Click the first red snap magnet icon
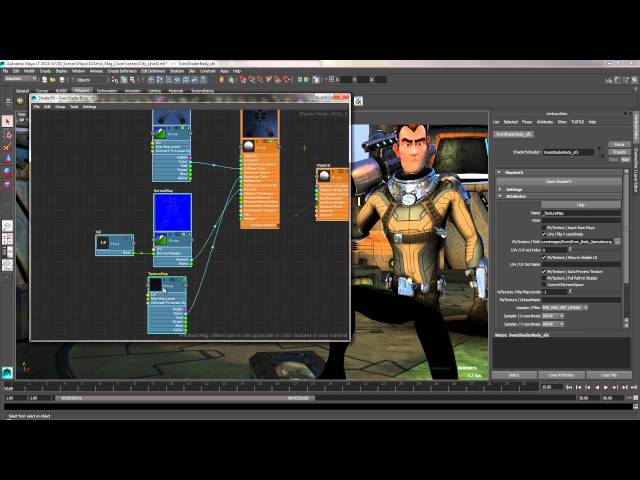This screenshot has width=640, height=480. [x=243, y=80]
